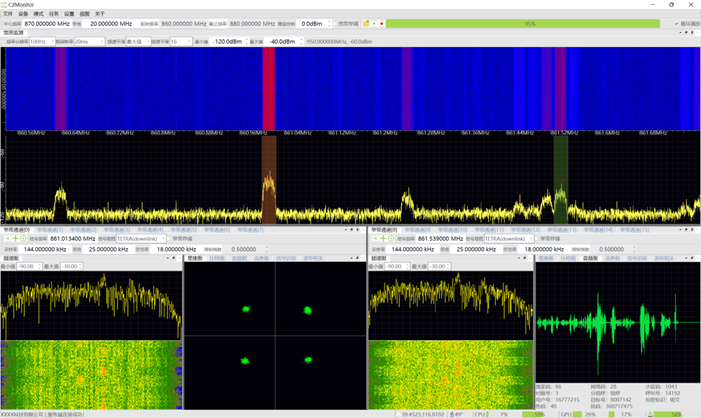Float the 窄带通道[0] panel group
The height and width of the screenshot is (418, 701).
[x=352, y=230]
